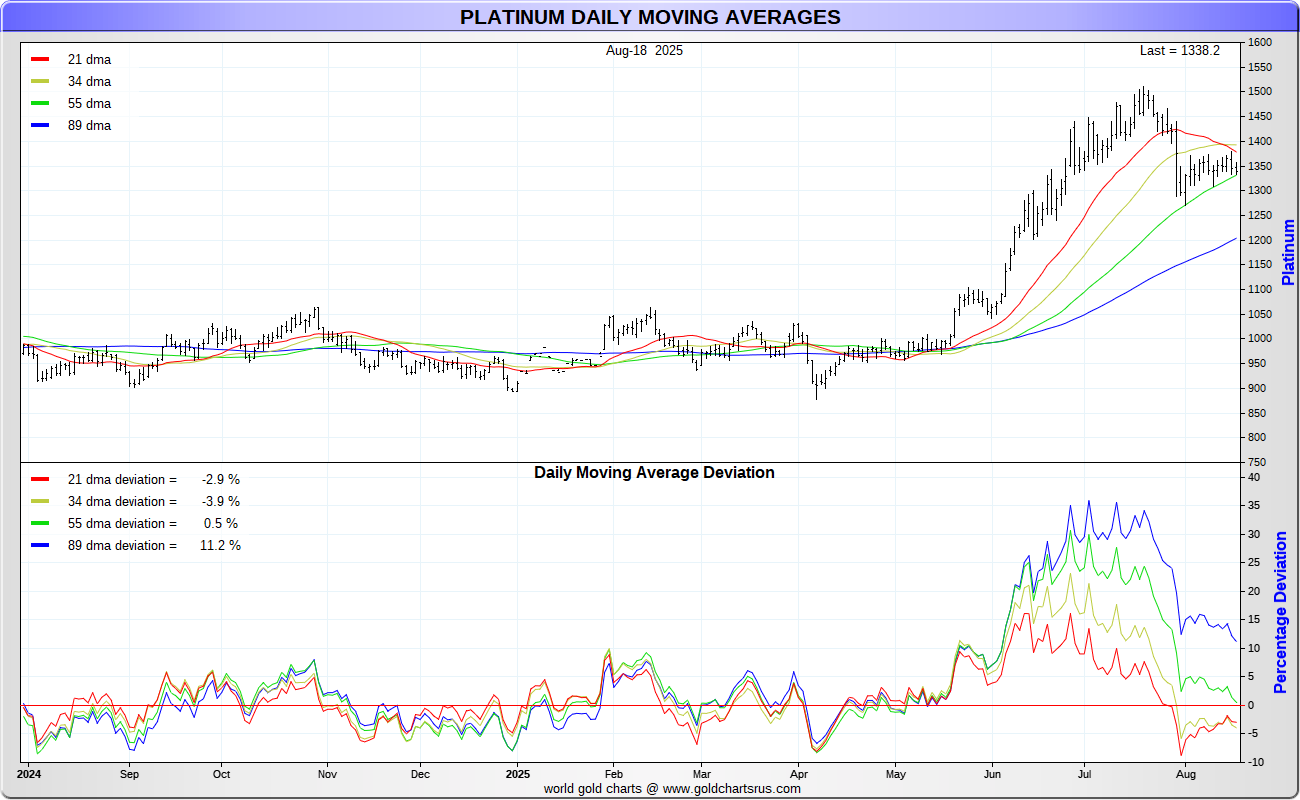Click the May label on the time axis
Screen dimensions: 1300x800
coord(895,774)
